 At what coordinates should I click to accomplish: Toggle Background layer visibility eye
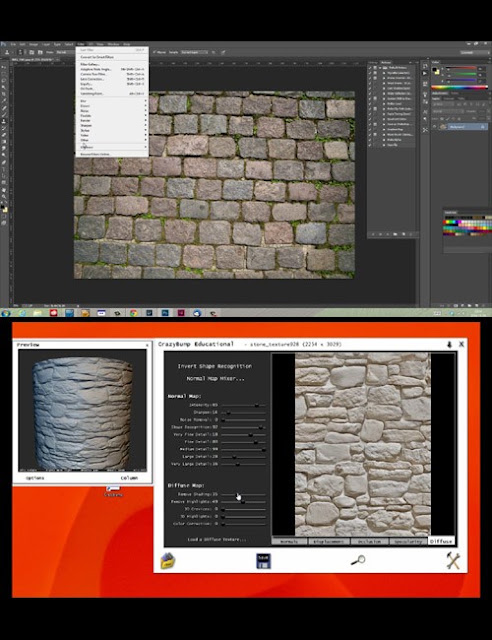coord(435,127)
